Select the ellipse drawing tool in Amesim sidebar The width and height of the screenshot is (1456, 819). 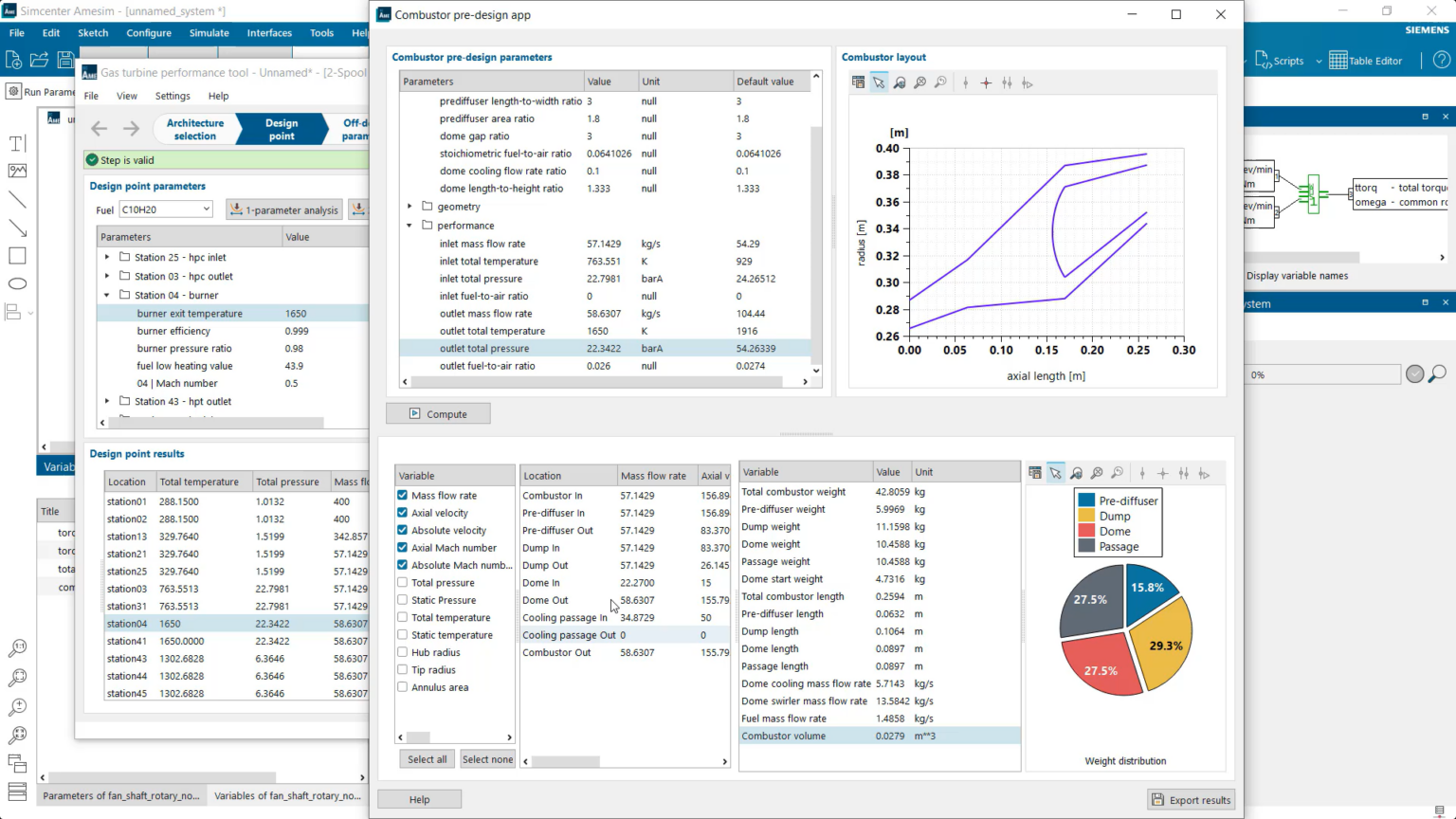pos(16,282)
